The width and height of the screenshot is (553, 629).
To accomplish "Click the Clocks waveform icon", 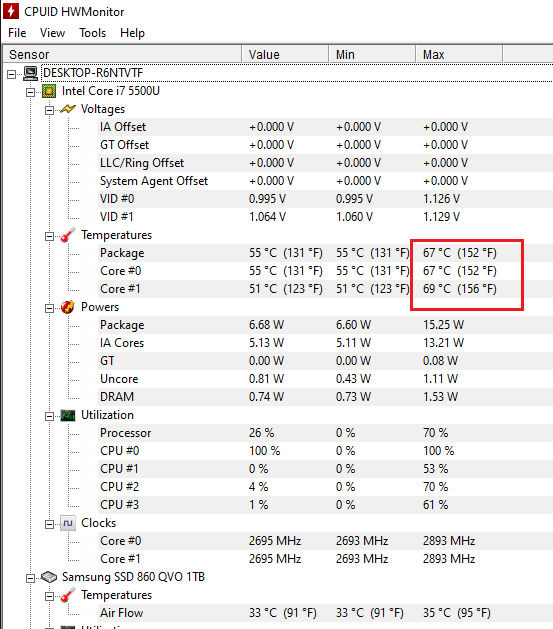I will click(68, 523).
